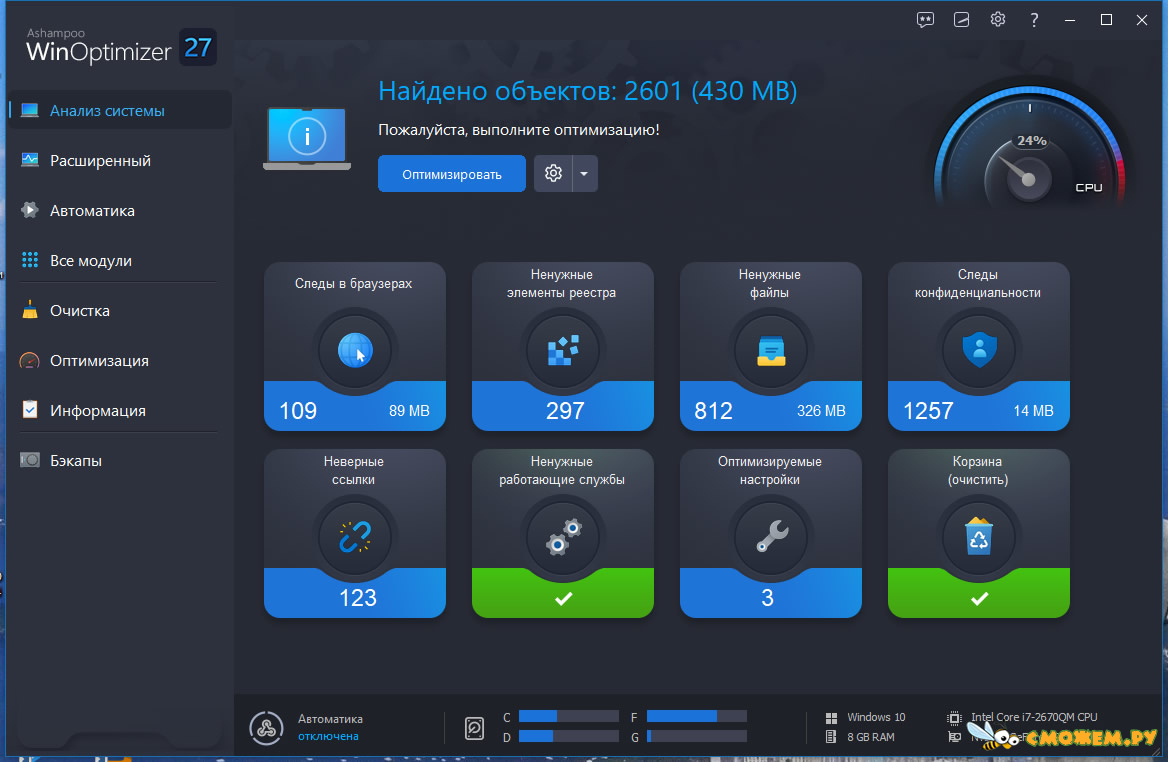Screen dimensions: 1168x762
Task: Click the laptop info icon
Action: click(x=307, y=138)
